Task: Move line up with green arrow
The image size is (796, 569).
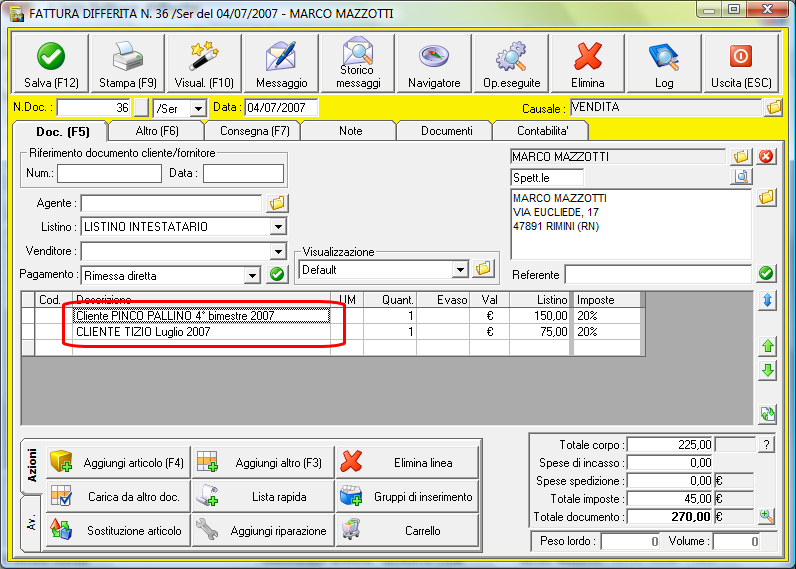Action: point(767,346)
